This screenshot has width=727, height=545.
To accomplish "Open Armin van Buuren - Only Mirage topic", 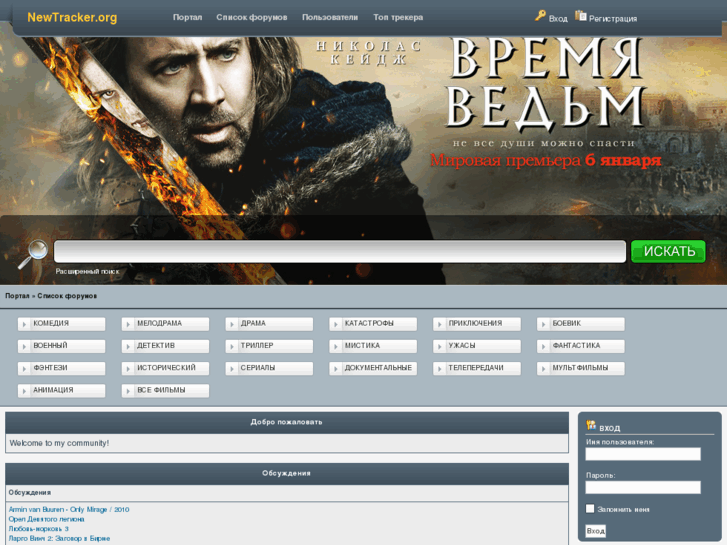I will [69, 509].
